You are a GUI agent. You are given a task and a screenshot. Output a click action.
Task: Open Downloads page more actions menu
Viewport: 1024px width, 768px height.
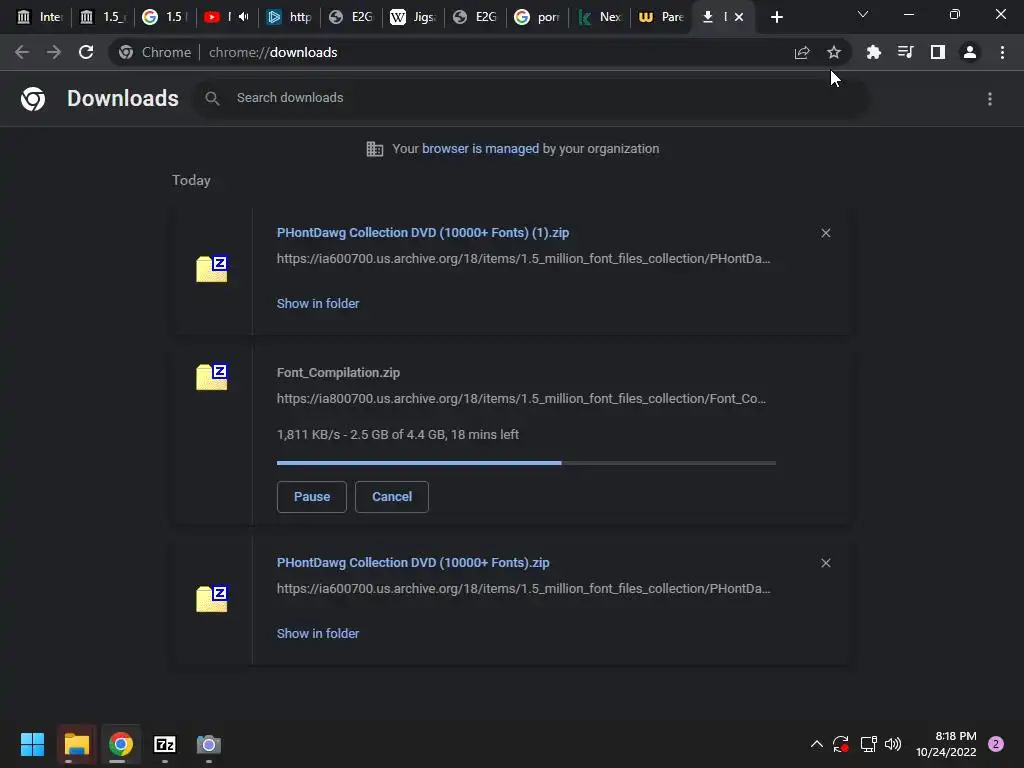coord(990,99)
